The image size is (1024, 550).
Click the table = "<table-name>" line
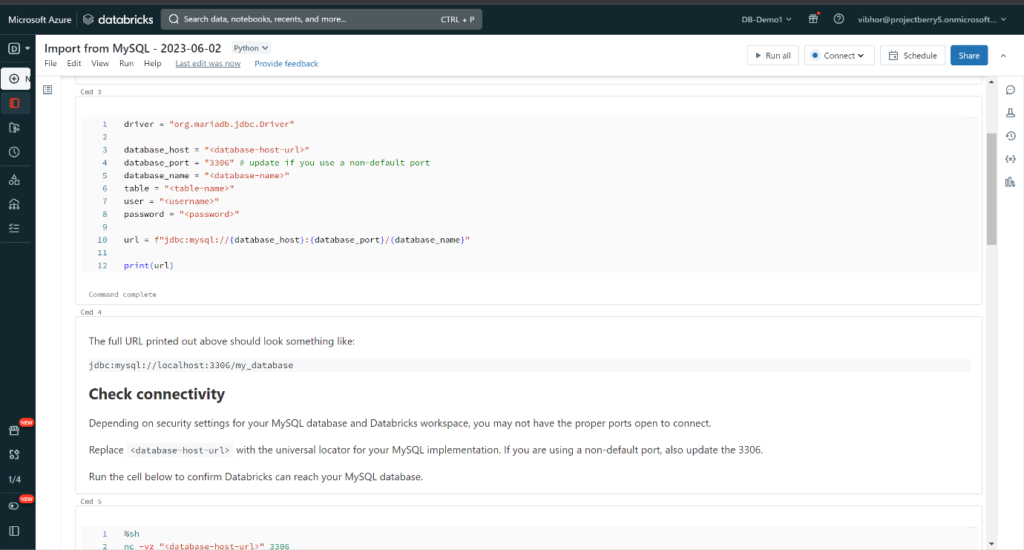179,188
